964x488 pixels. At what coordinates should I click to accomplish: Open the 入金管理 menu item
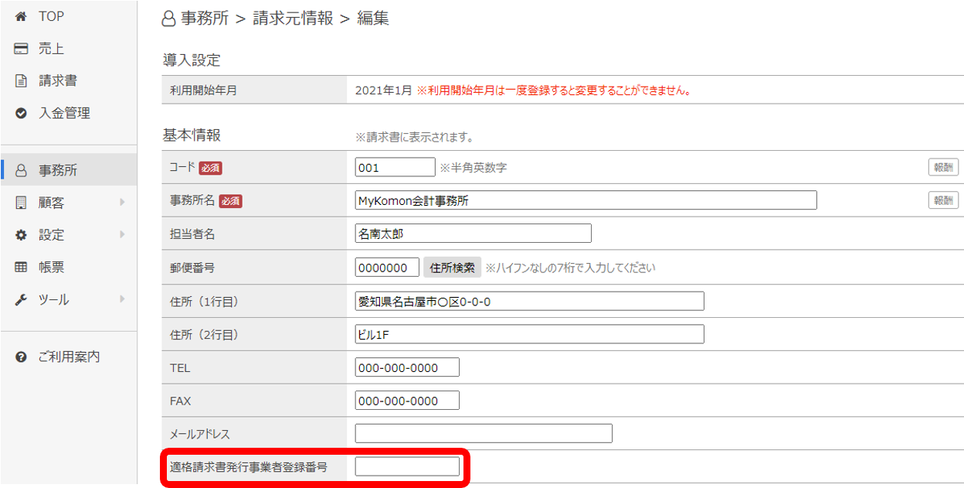(64, 113)
